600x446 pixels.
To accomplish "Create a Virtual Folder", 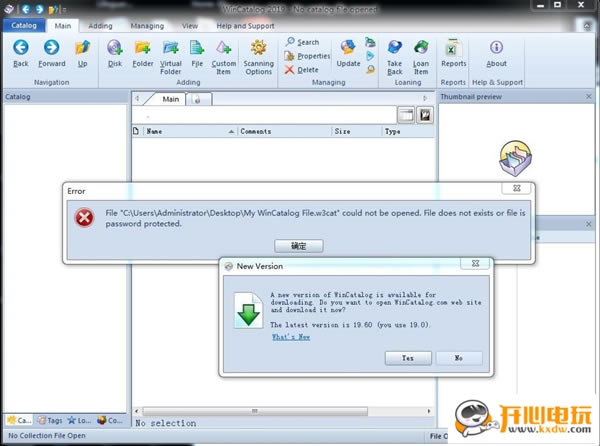I will point(171,47).
